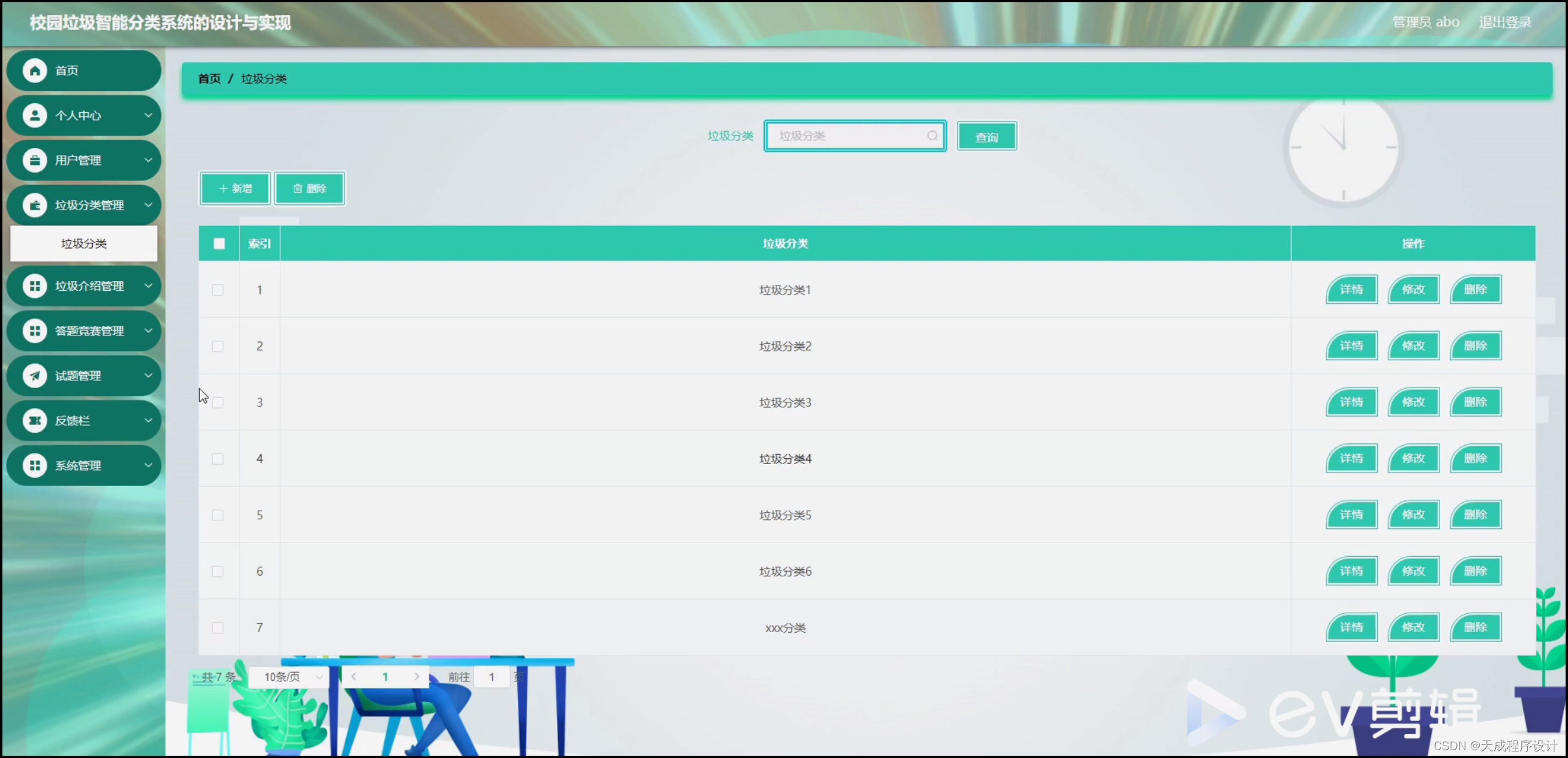Viewport: 1568px width, 758px height.
Task: Click the search magnifier icon in 垃圾分类 field
Action: pyautogui.click(x=932, y=136)
